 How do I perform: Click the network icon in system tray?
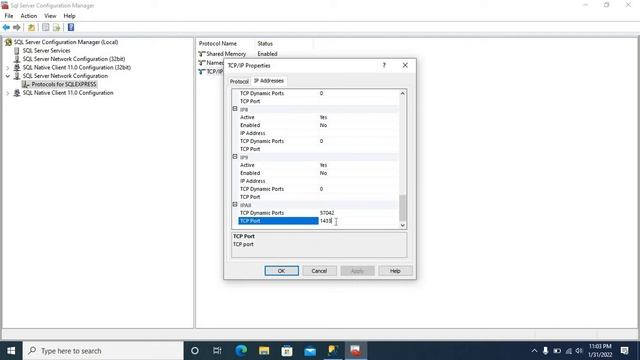[x=568, y=351]
